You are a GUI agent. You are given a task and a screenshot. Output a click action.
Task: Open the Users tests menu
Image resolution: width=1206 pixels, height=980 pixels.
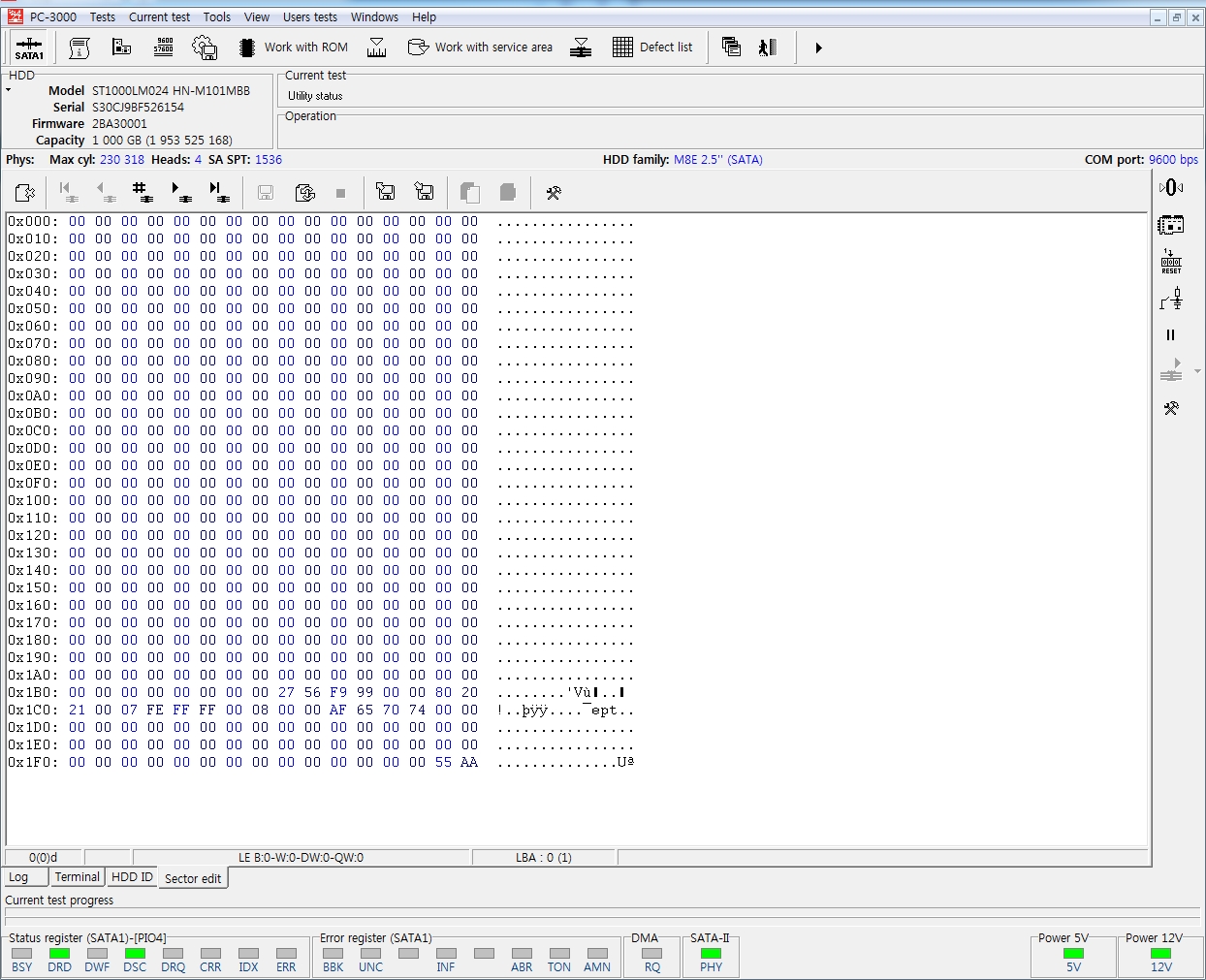pyautogui.click(x=309, y=16)
